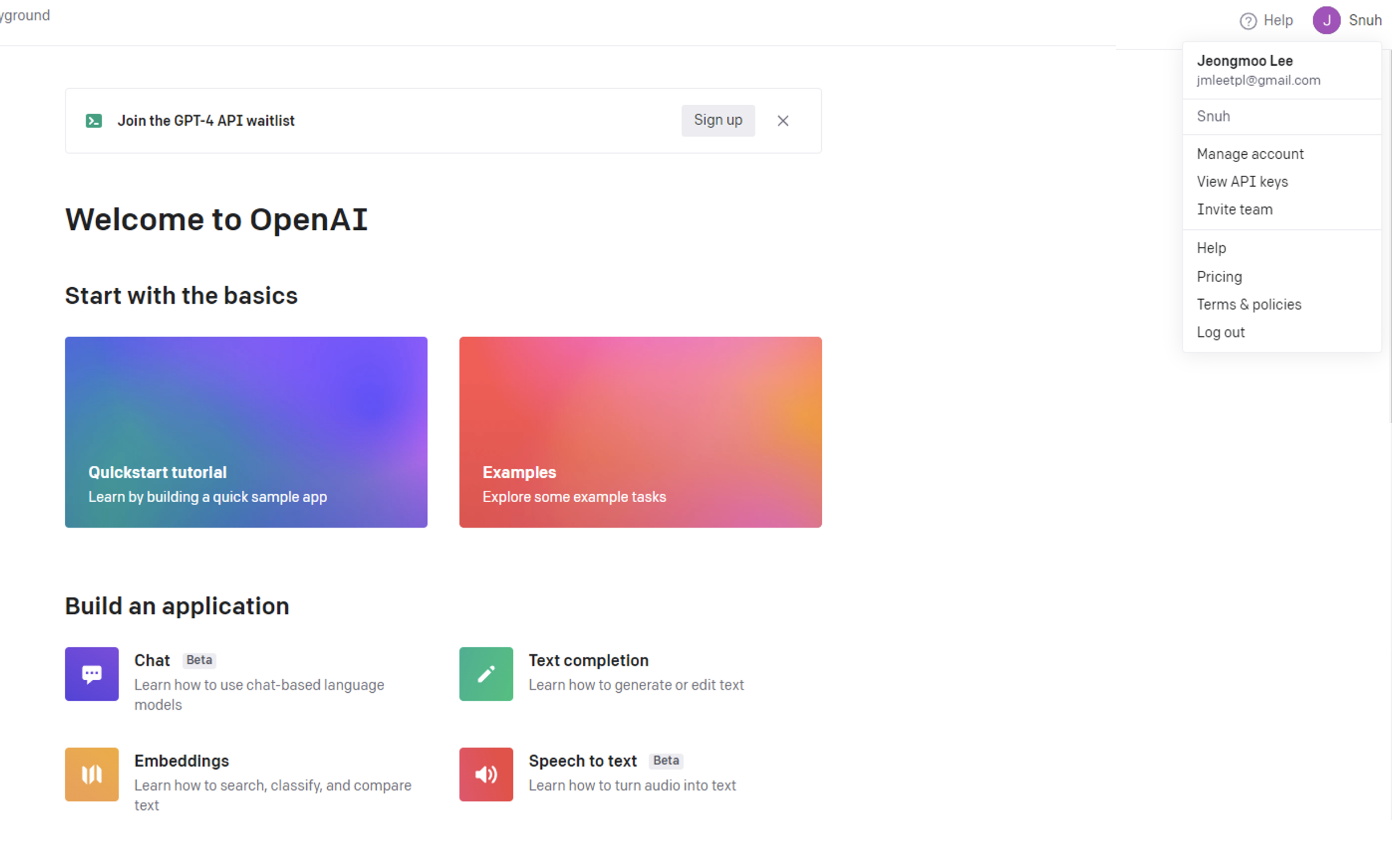The height and width of the screenshot is (868, 1392).
Task: Open the Examples card
Action: coord(640,432)
